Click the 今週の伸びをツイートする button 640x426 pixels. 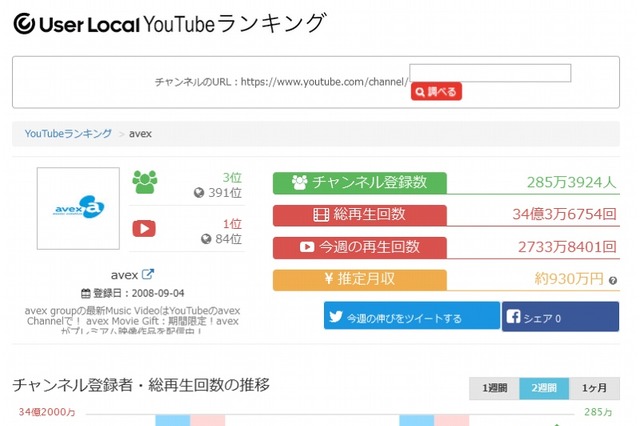[412, 315]
